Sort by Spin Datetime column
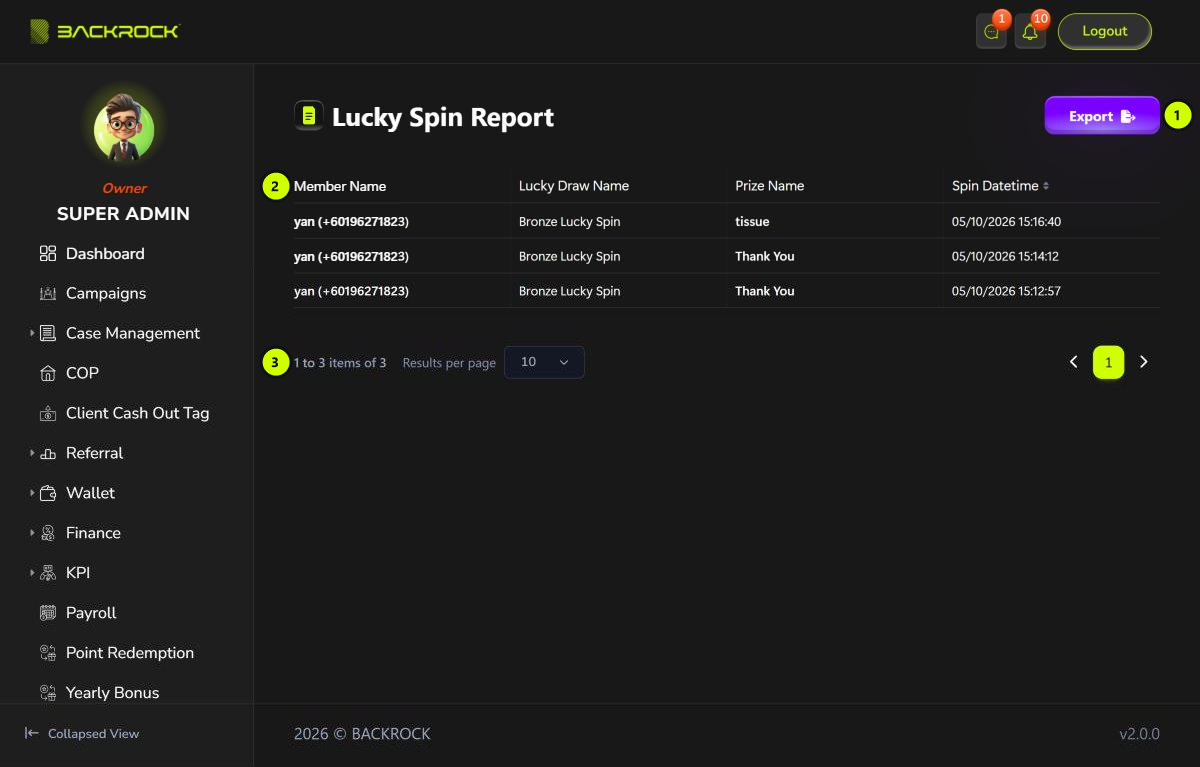 pos(1001,186)
